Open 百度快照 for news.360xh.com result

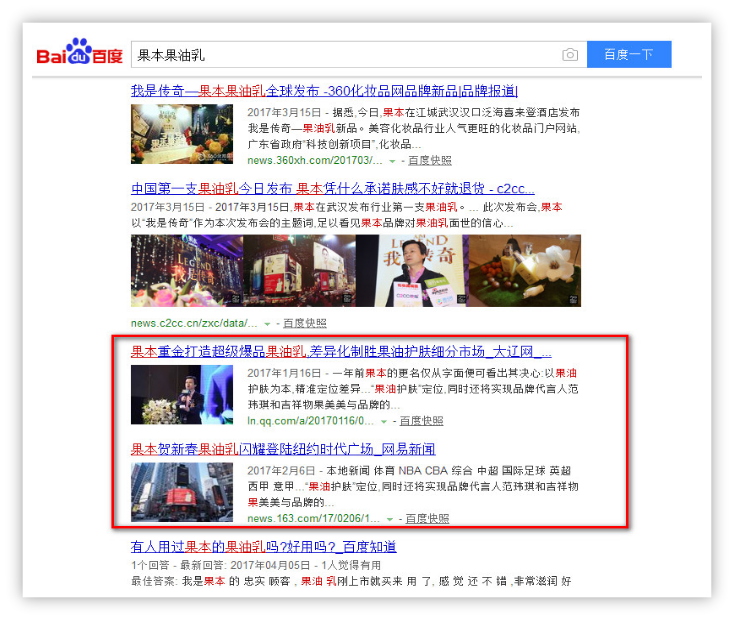click(x=430, y=161)
